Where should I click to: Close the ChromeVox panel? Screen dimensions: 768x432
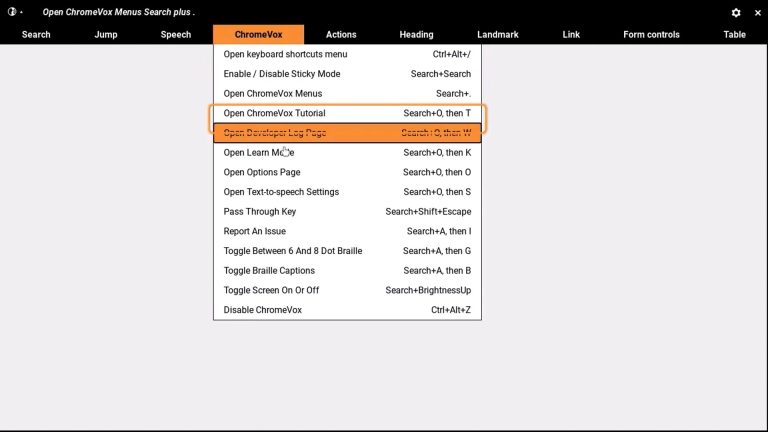pyautogui.click(x=758, y=13)
